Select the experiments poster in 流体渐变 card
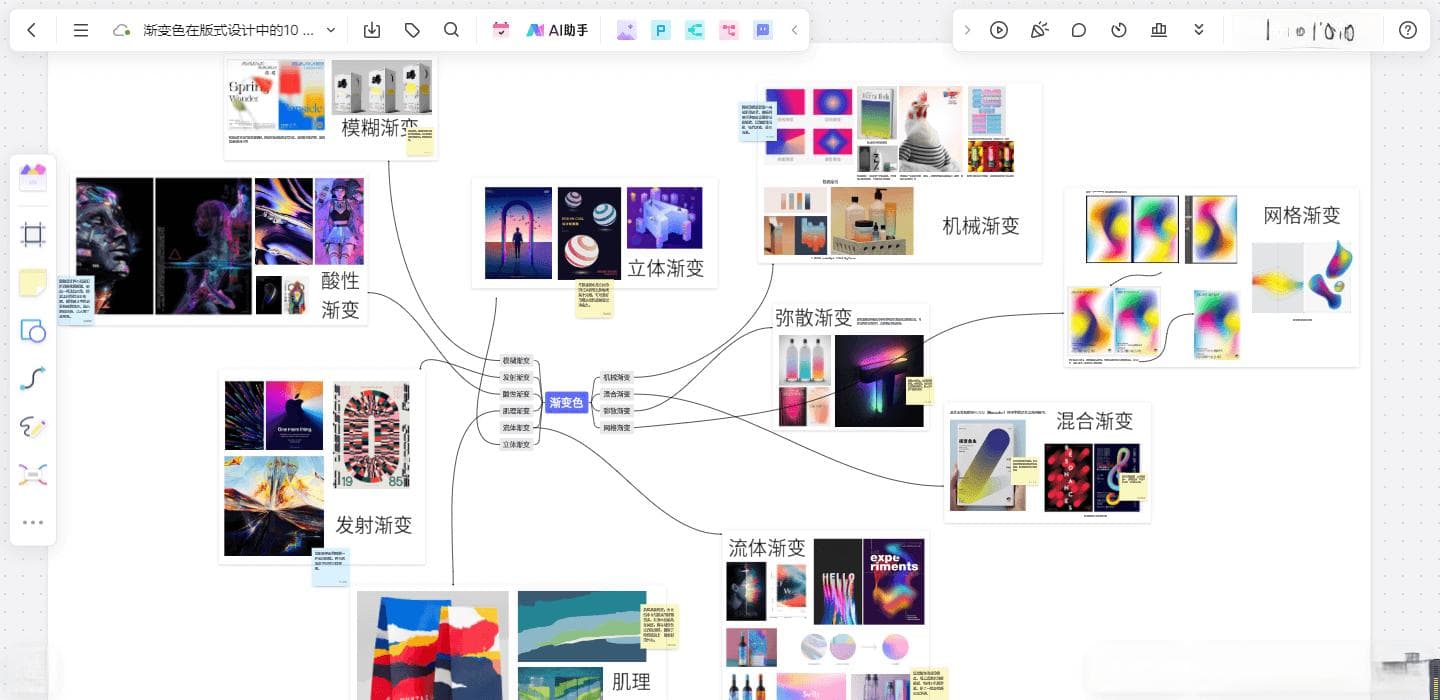 894,581
